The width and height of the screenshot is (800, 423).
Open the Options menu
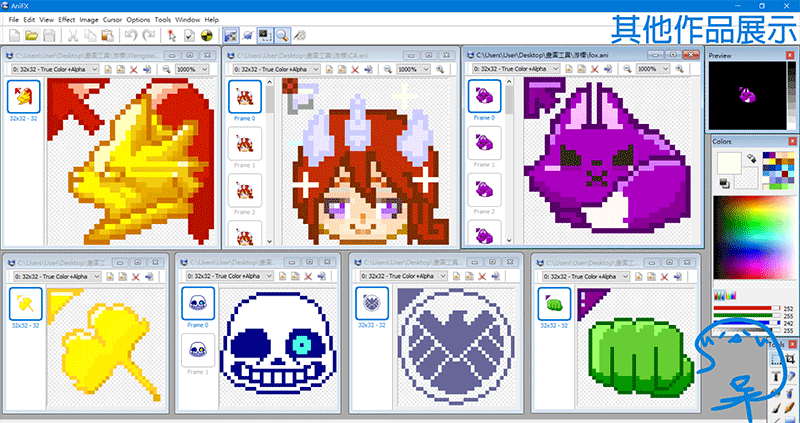tap(138, 19)
